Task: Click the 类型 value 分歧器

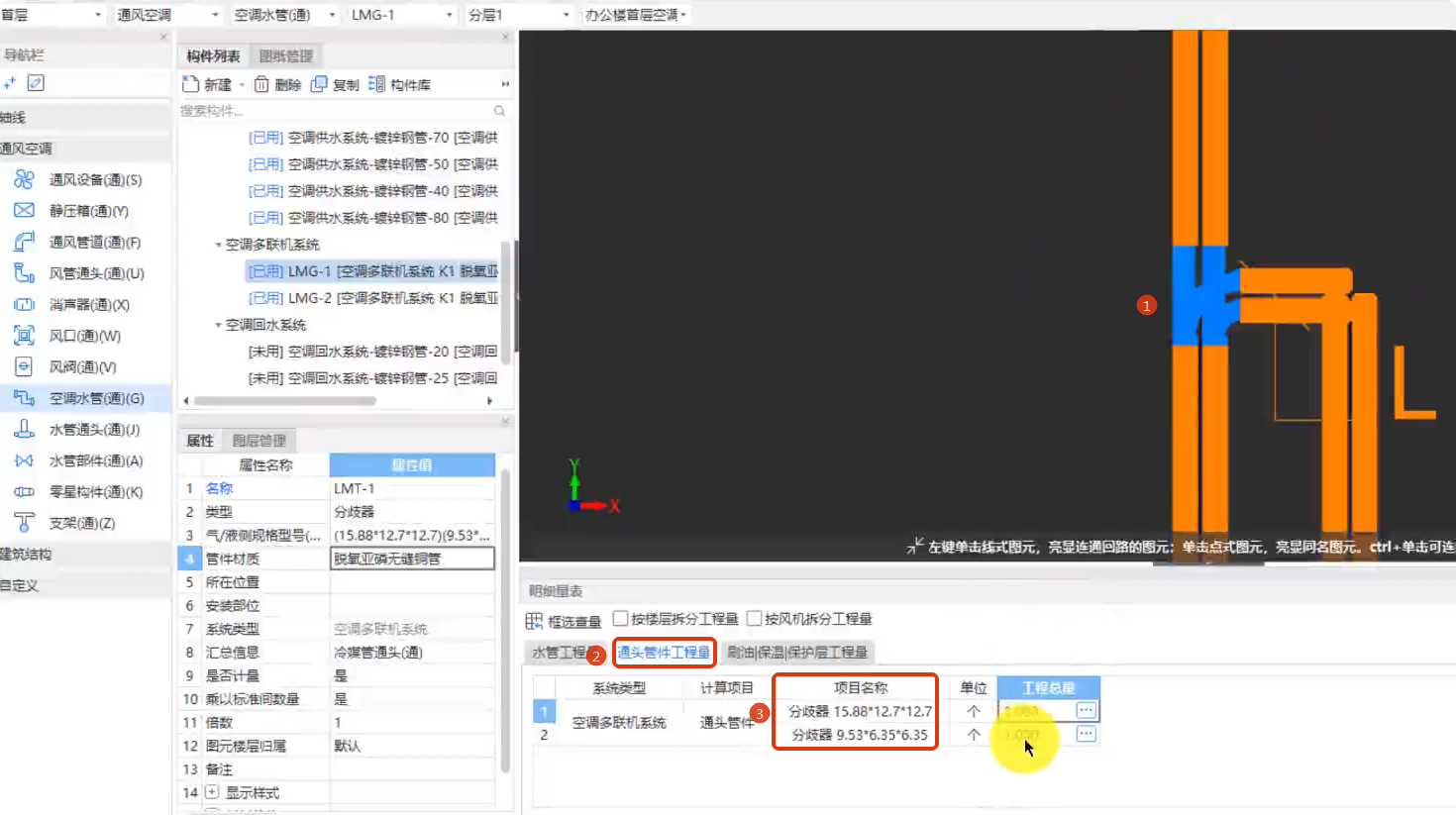Action: coord(412,512)
